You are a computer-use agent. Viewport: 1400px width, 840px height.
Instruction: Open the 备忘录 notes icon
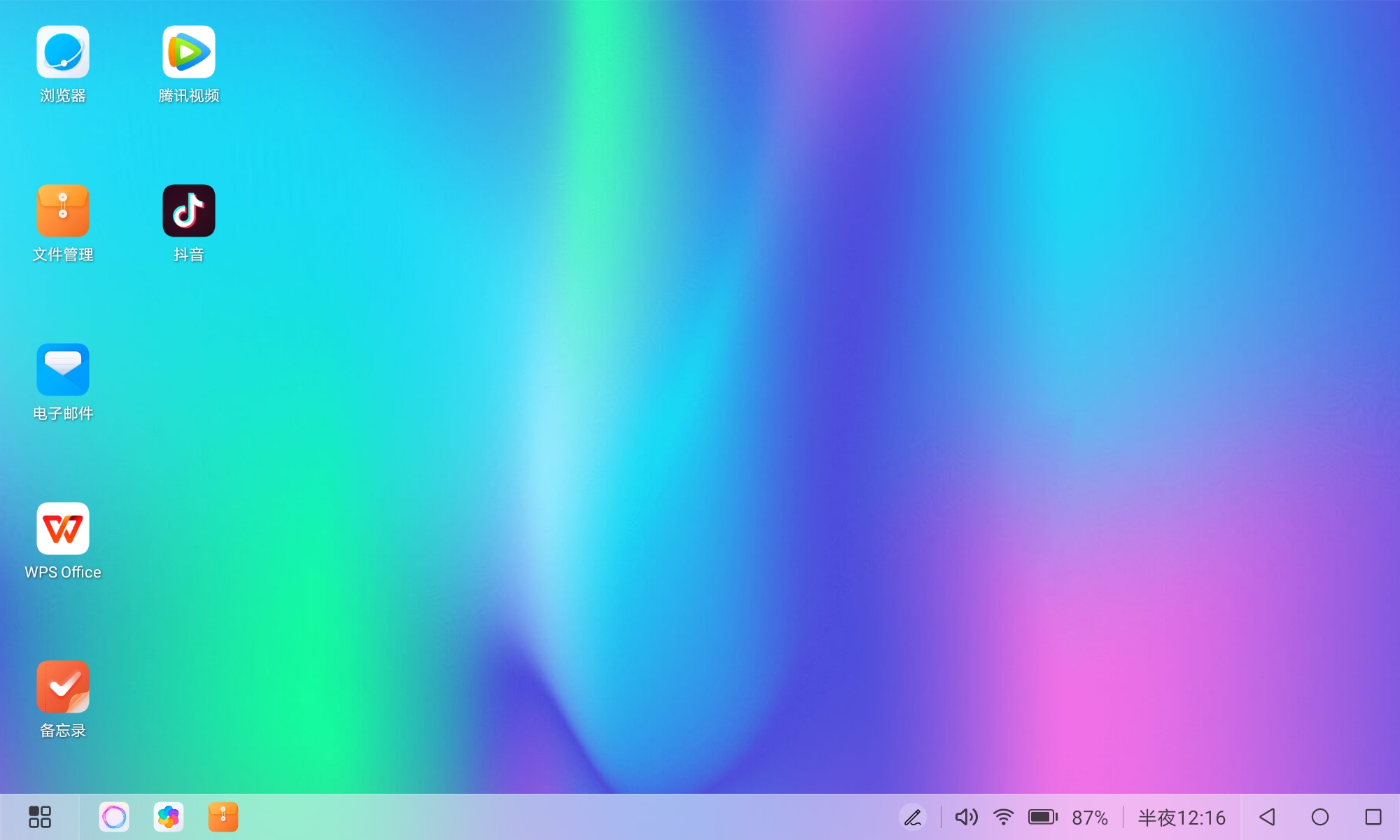tap(63, 687)
